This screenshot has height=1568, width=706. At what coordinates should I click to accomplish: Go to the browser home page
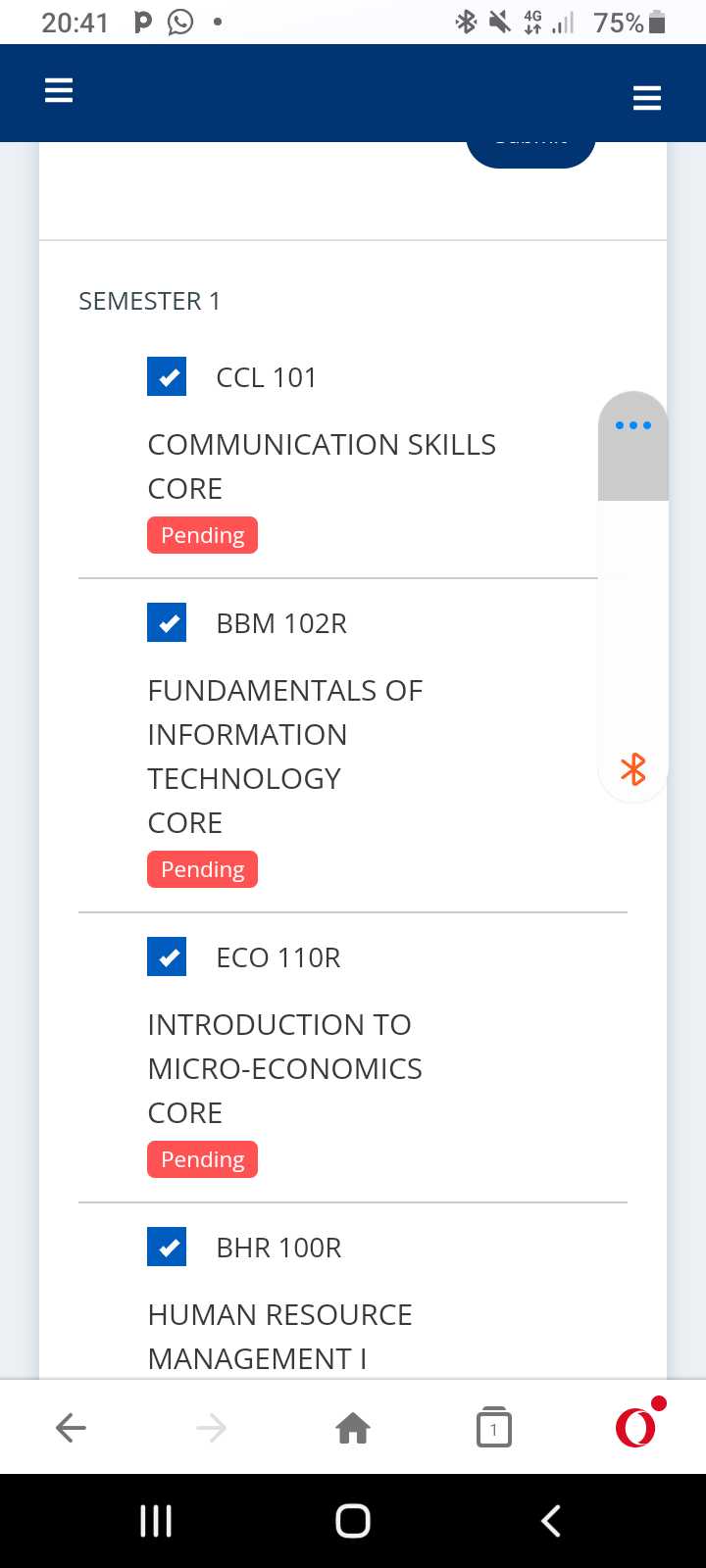(x=353, y=1428)
